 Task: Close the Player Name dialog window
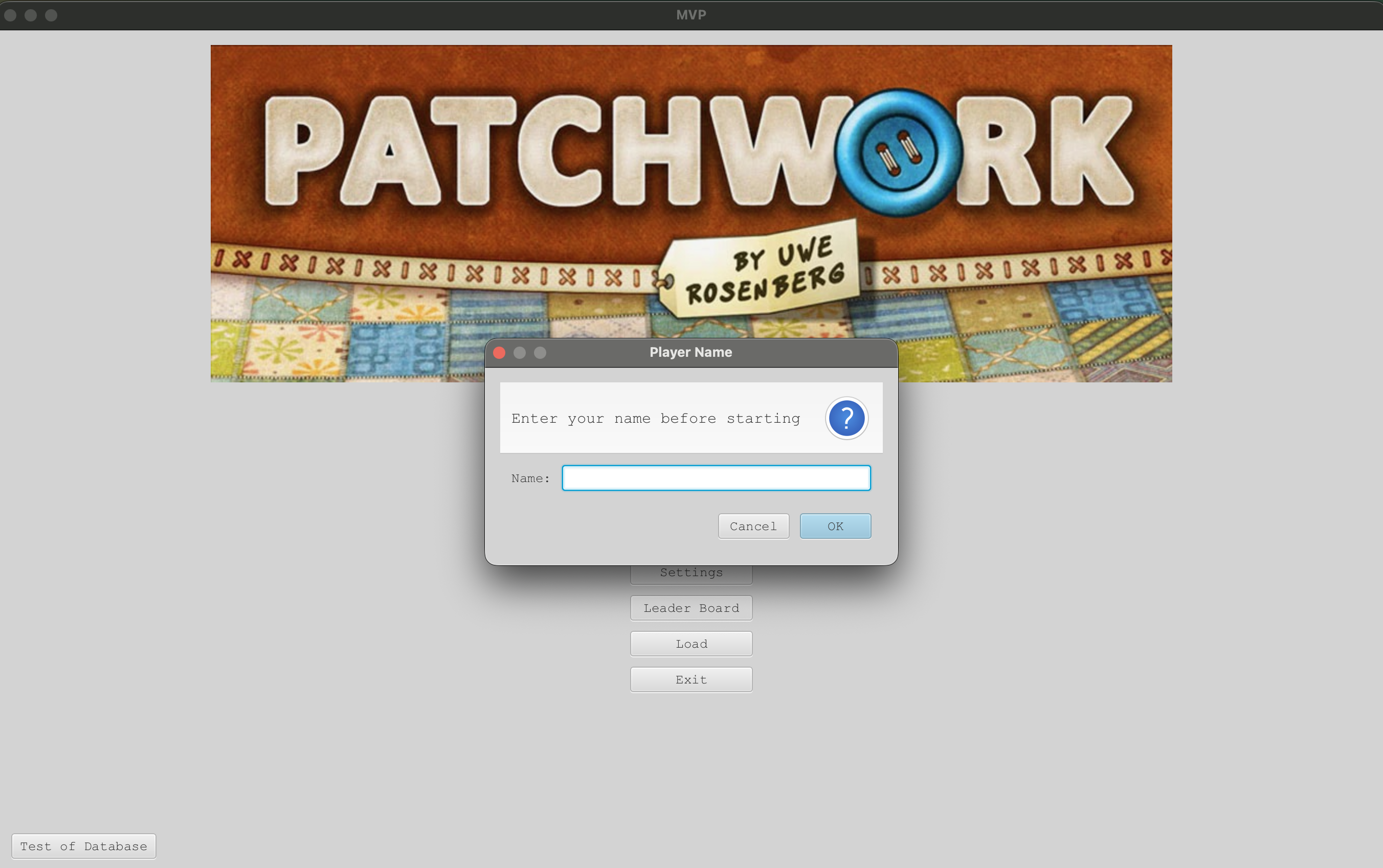tap(499, 353)
